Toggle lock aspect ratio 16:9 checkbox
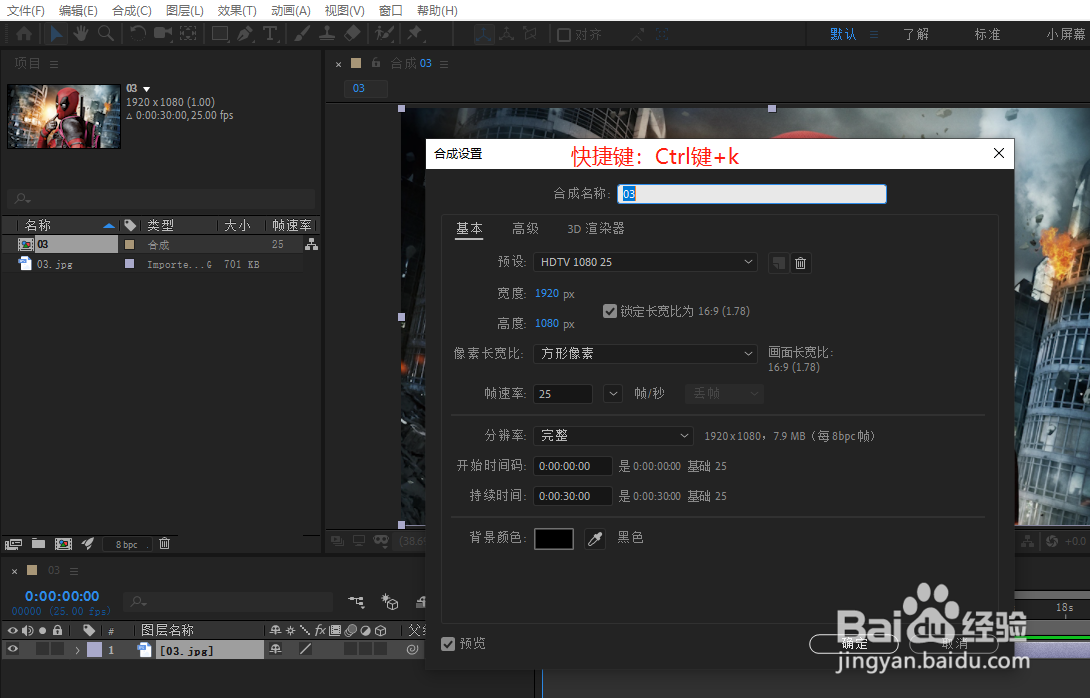 pos(610,311)
